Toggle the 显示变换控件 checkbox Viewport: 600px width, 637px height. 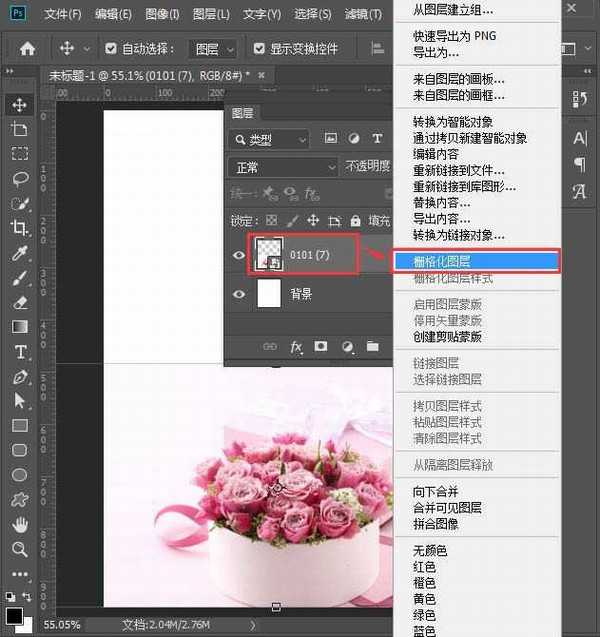[x=260, y=49]
